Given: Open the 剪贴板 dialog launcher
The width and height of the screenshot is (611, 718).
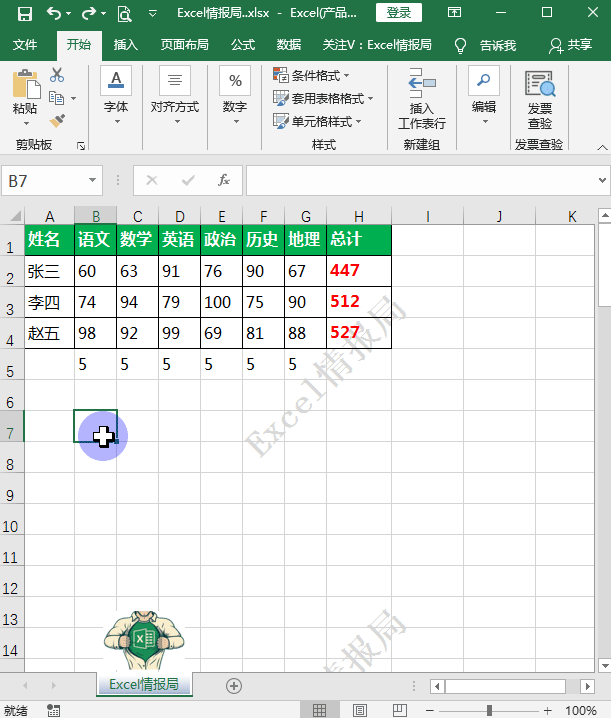Looking at the screenshot, I should (x=81, y=146).
